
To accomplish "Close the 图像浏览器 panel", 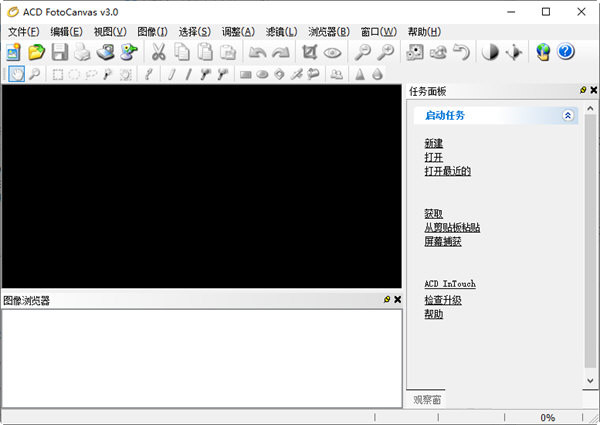I will (x=398, y=299).
